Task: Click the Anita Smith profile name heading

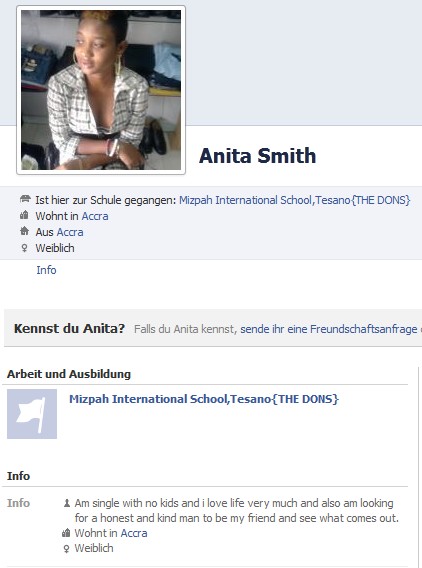Action: (258, 155)
